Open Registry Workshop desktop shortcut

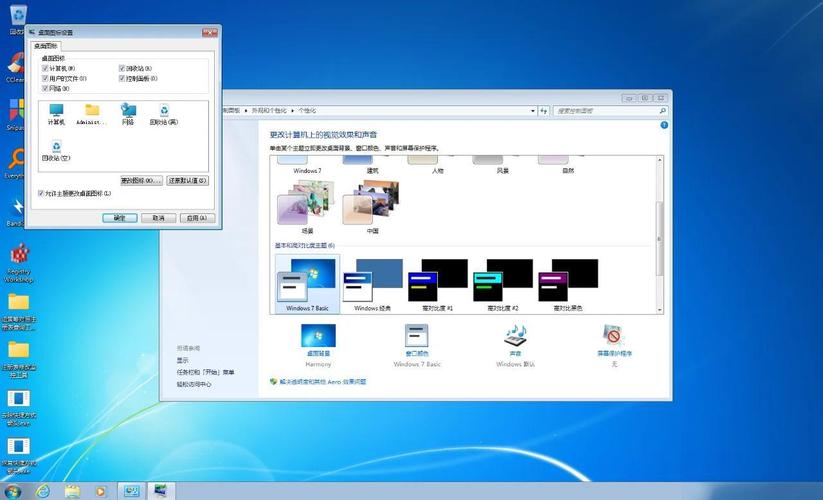(x=18, y=258)
